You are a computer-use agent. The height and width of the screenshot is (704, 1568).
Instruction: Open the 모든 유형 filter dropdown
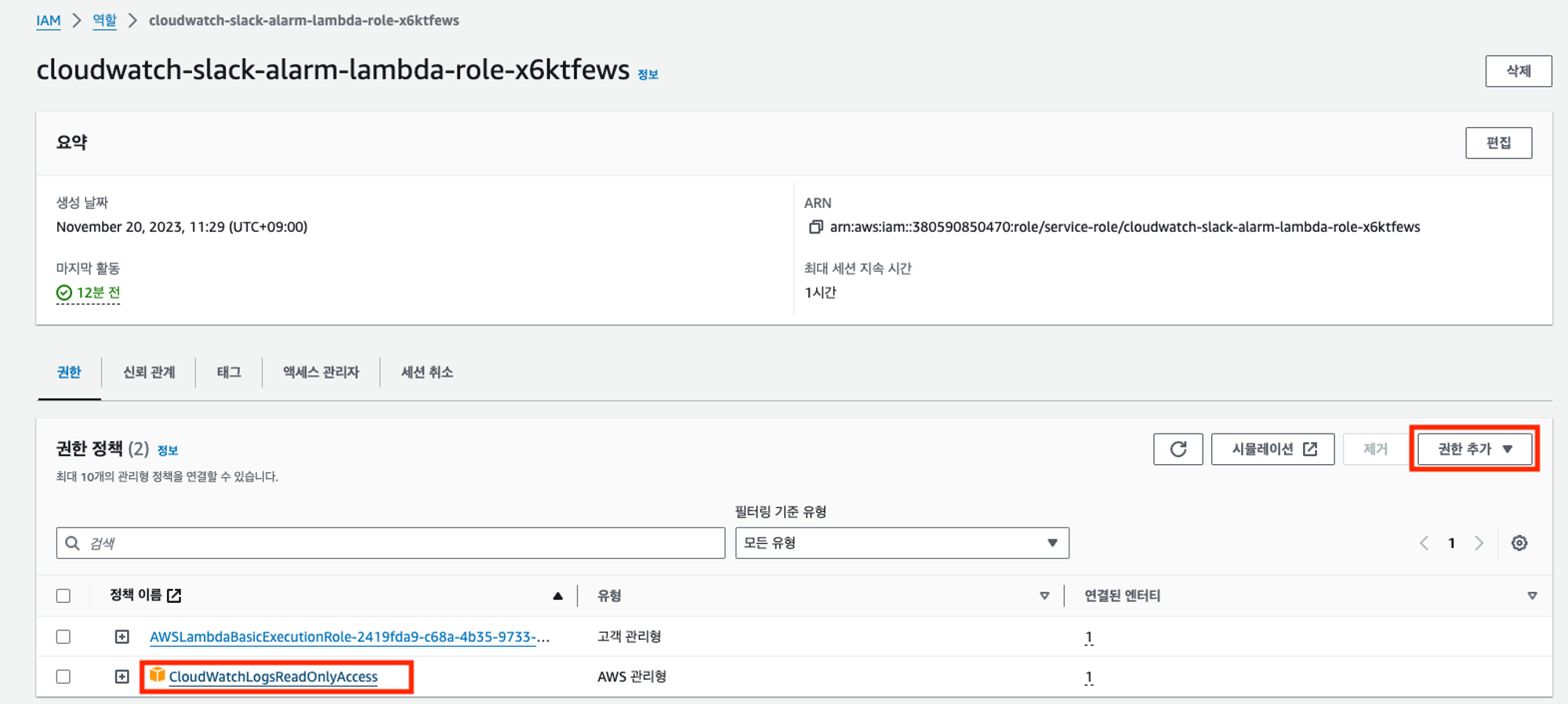tap(902, 543)
